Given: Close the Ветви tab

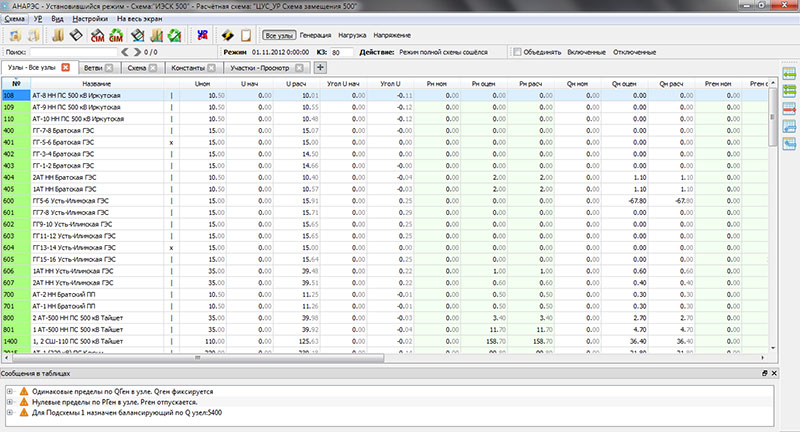Looking at the screenshot, I should (109, 68).
